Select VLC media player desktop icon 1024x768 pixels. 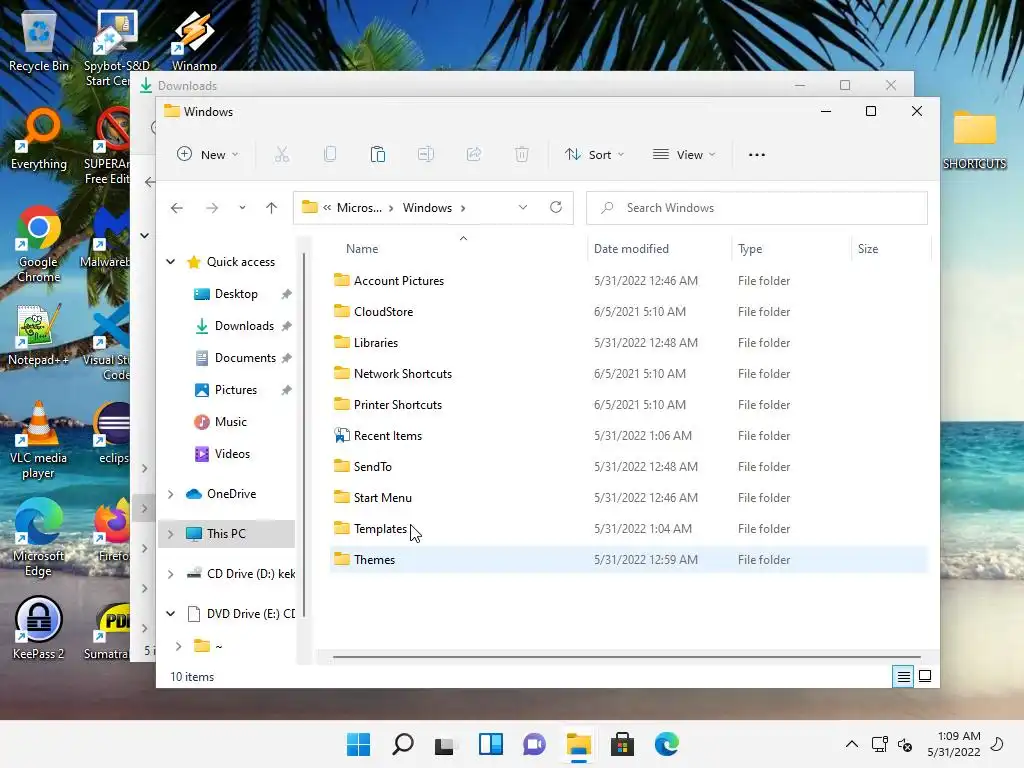tap(38, 440)
